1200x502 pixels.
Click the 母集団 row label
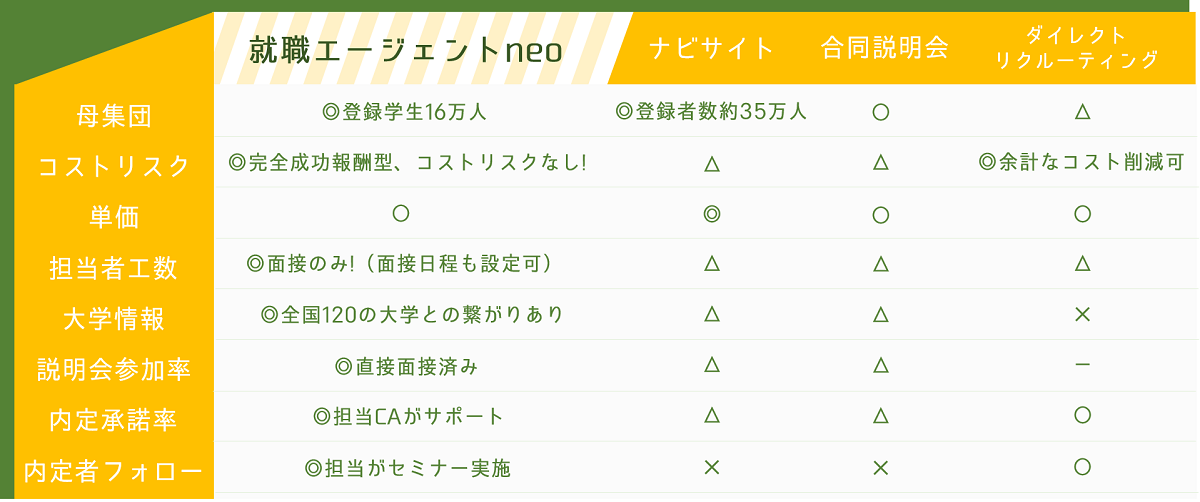click(114, 116)
